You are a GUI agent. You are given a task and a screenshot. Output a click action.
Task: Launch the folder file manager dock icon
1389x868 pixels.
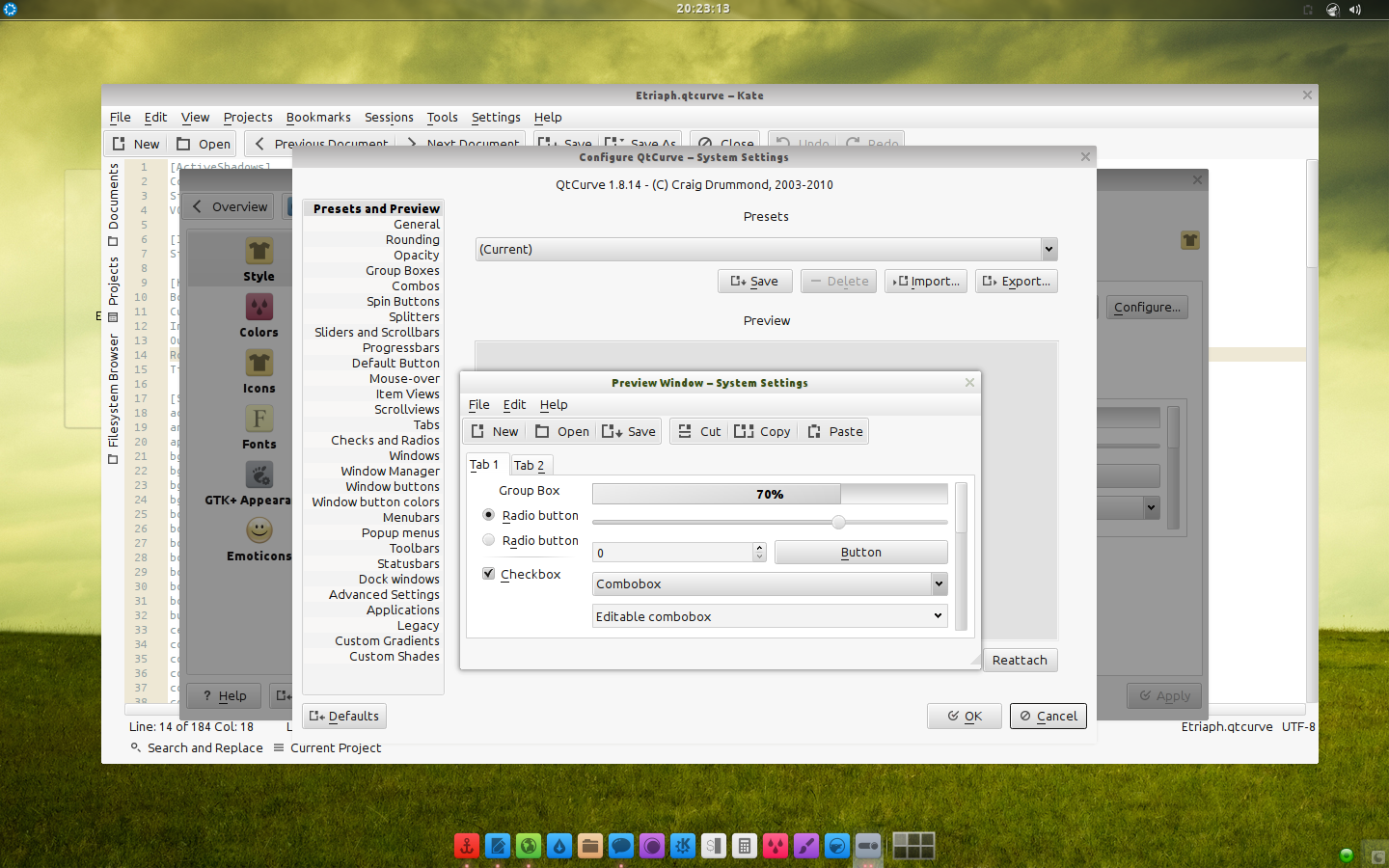(x=590, y=847)
